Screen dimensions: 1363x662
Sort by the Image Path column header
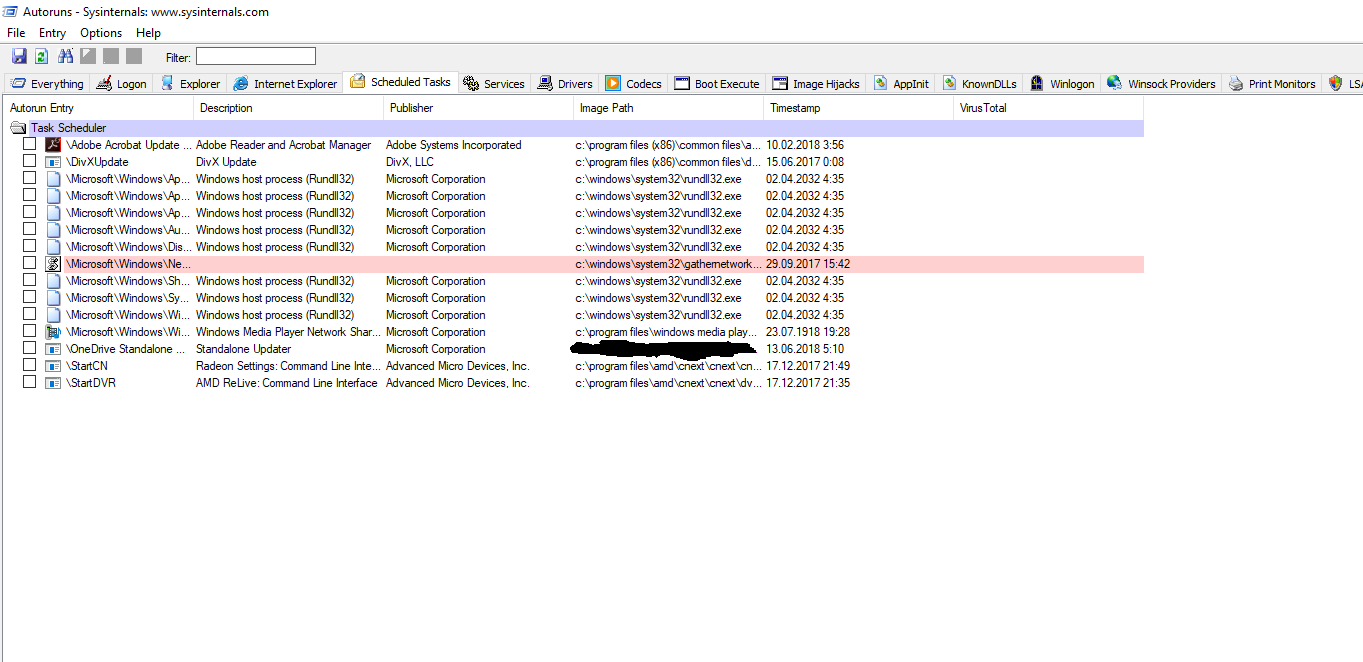point(668,108)
